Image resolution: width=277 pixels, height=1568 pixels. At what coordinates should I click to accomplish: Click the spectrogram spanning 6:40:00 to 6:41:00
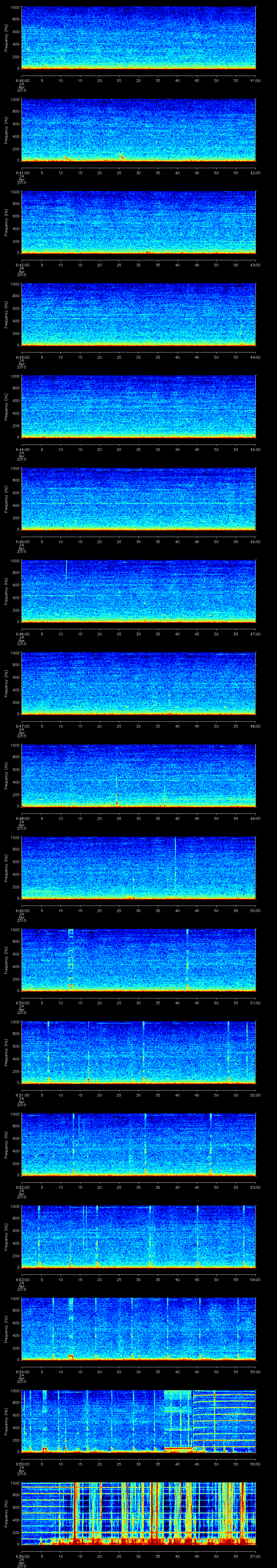click(139, 38)
